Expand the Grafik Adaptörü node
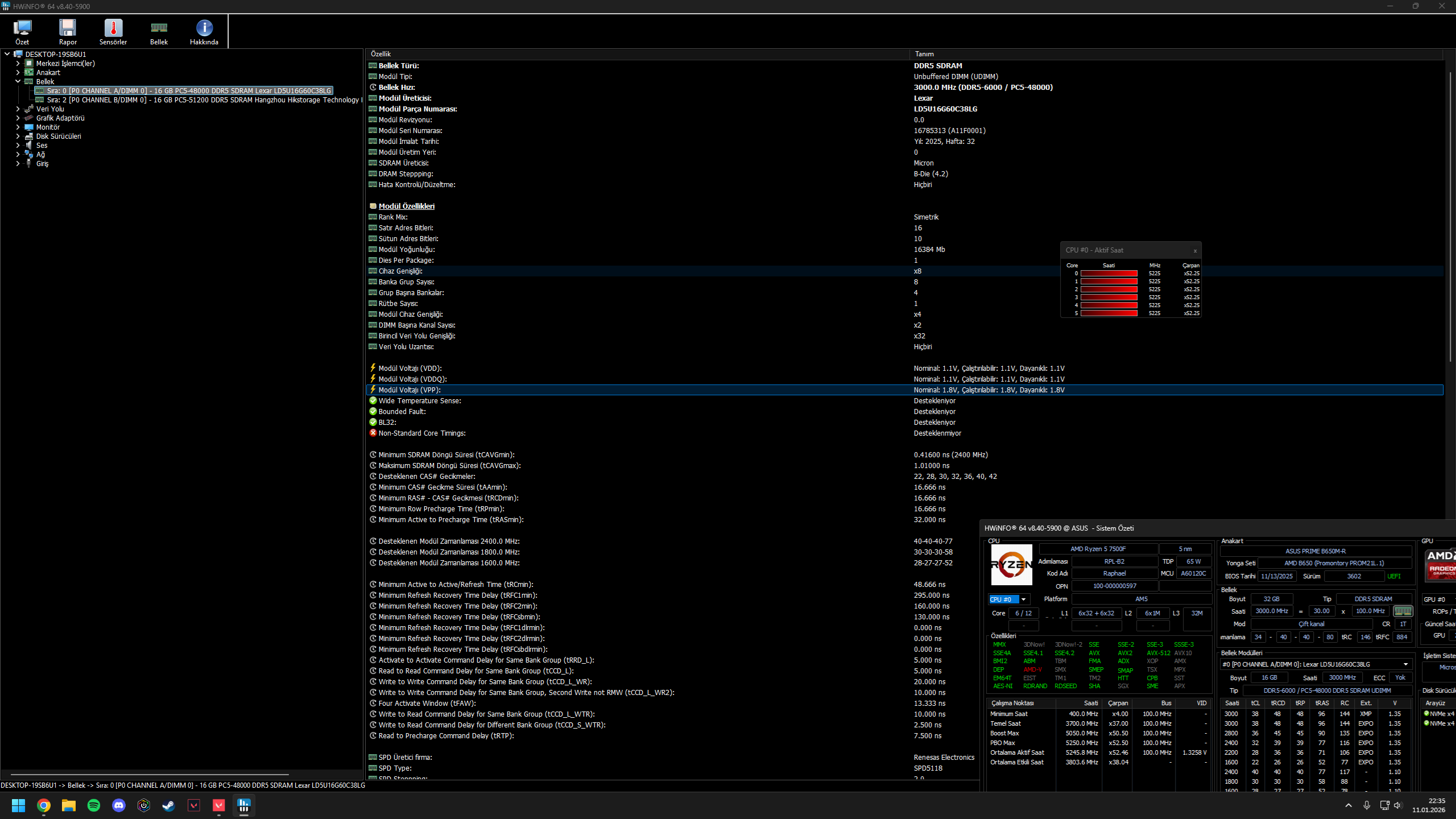The width and height of the screenshot is (1456, 819). pos(18,118)
